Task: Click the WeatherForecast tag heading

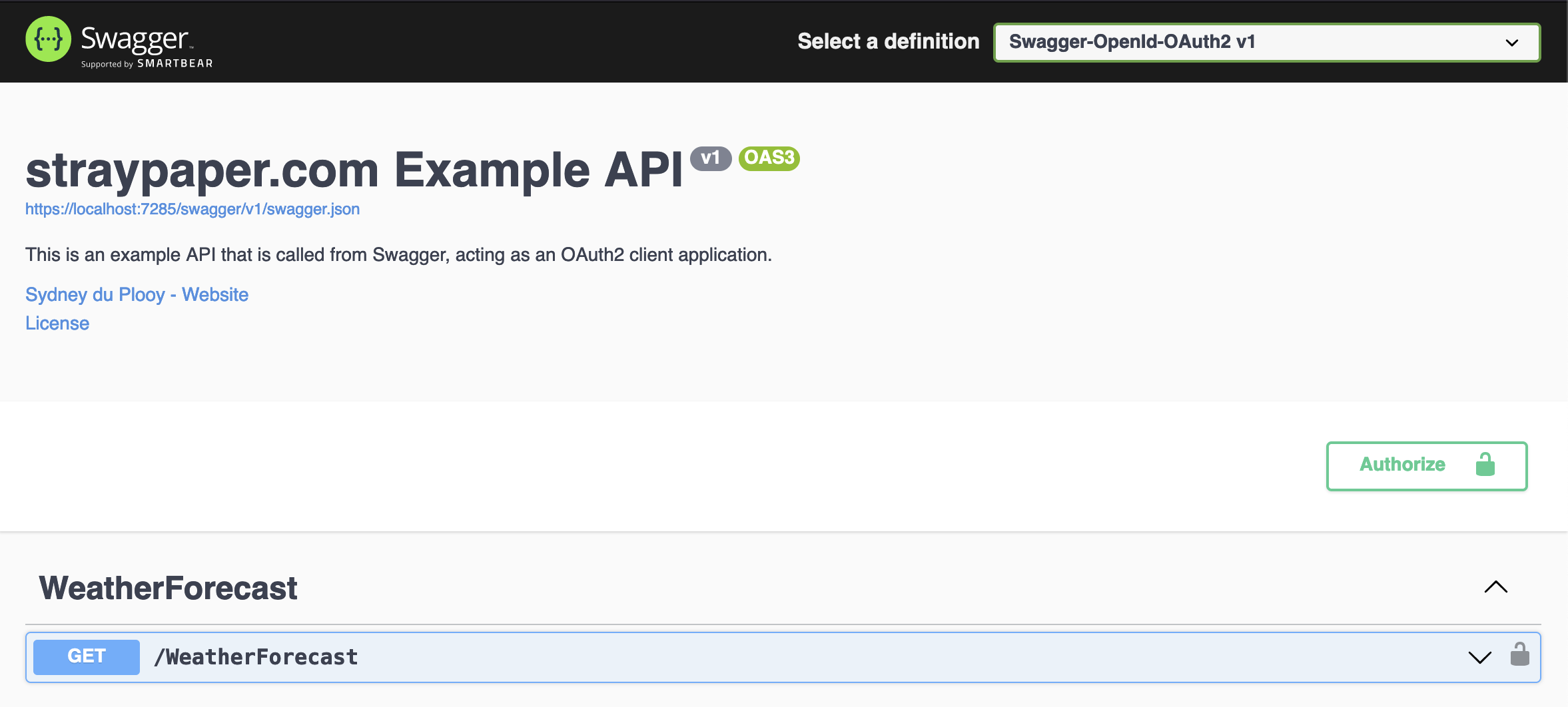Action: 169,588
